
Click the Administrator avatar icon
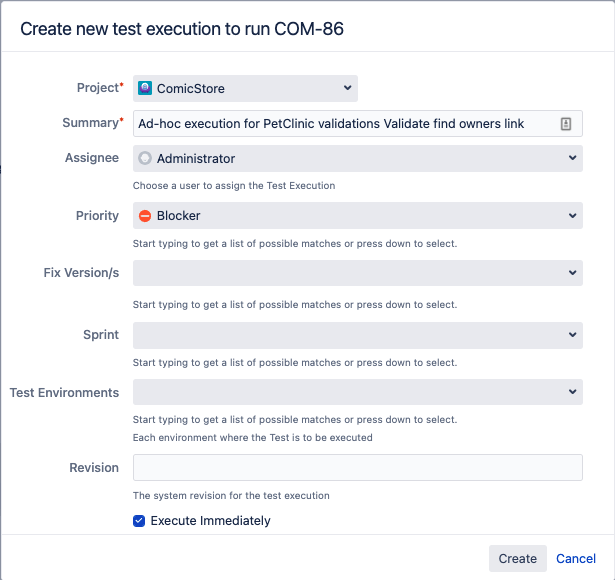tap(145, 158)
